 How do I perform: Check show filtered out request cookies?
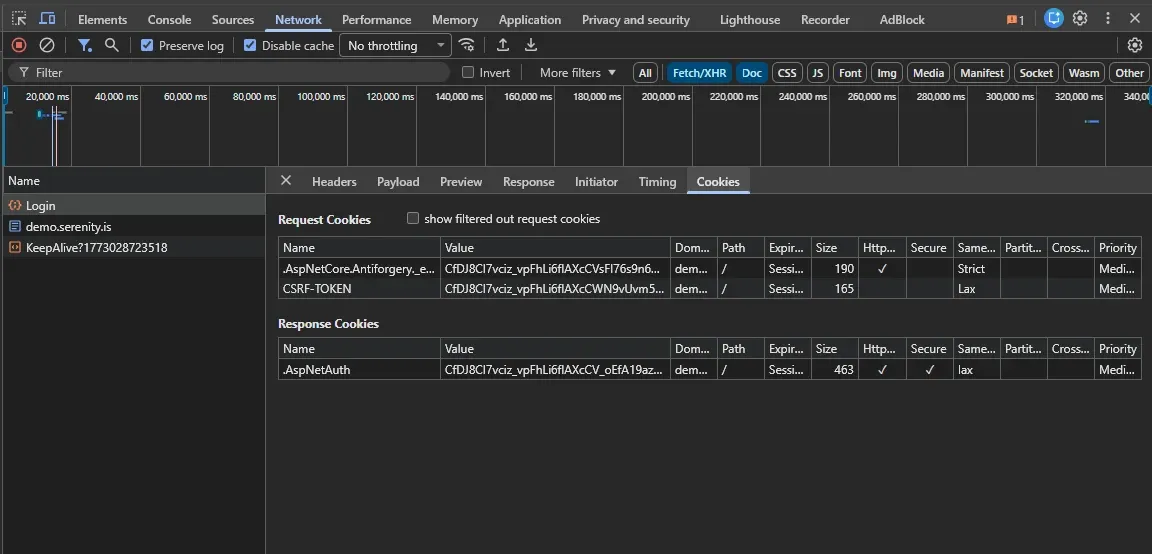coord(413,218)
